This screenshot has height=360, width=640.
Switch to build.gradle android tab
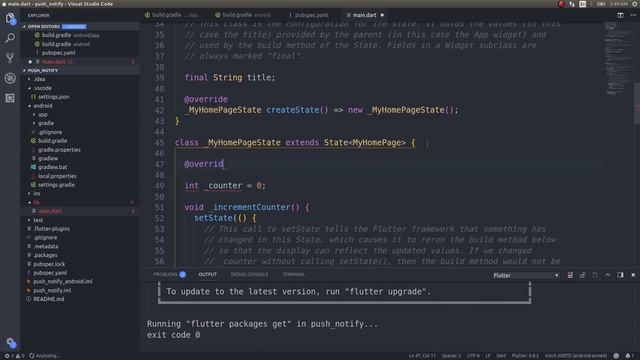[x=242, y=15]
